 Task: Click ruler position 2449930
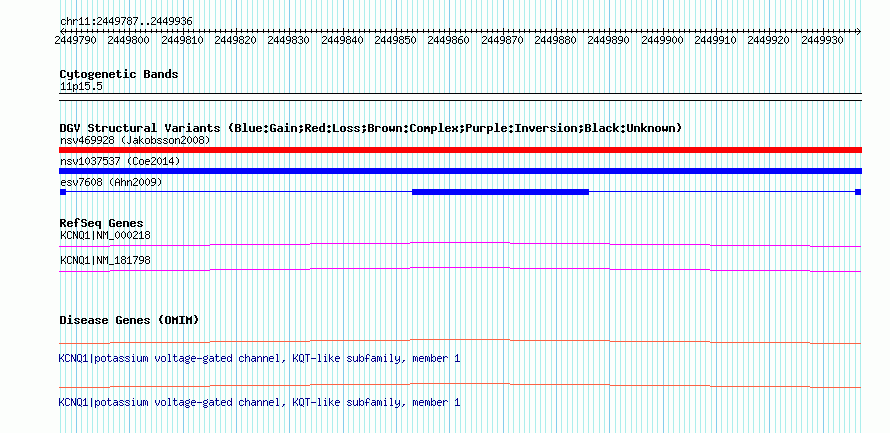coord(822,40)
